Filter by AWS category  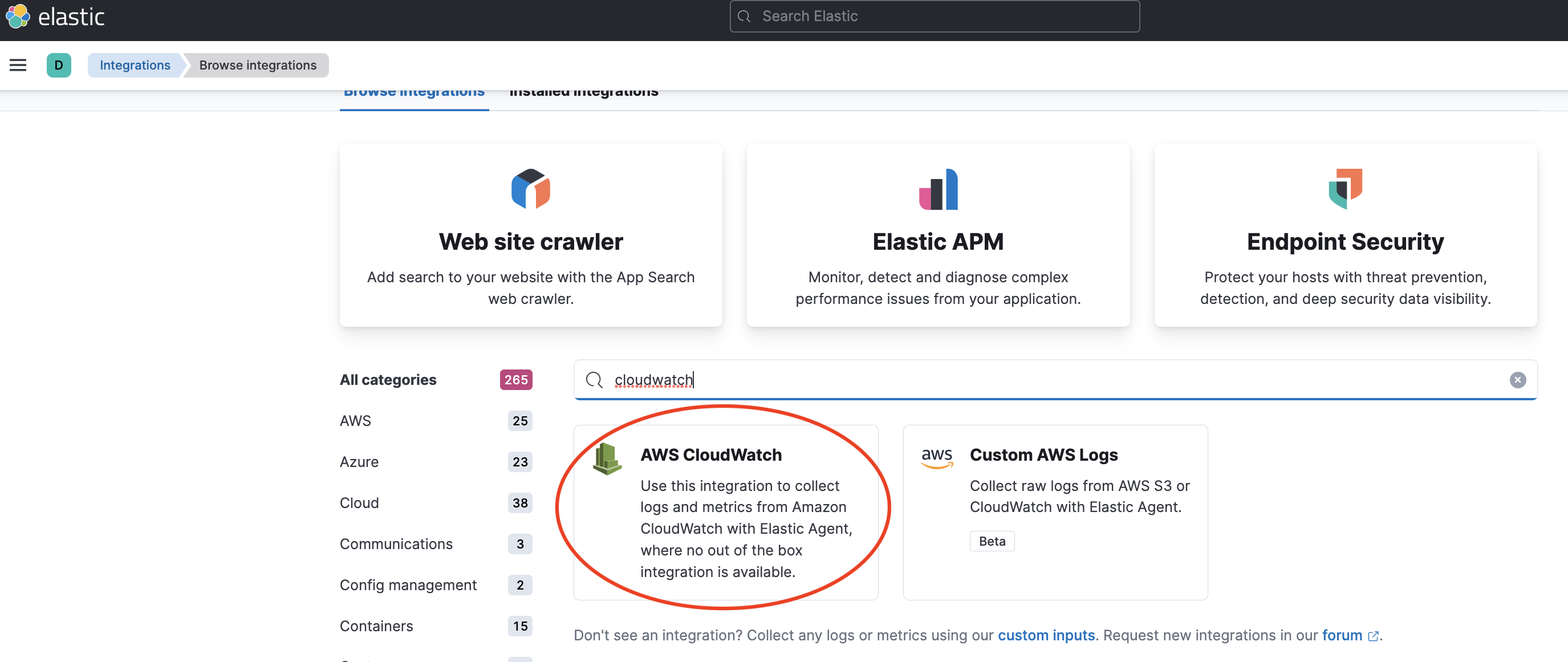(355, 420)
